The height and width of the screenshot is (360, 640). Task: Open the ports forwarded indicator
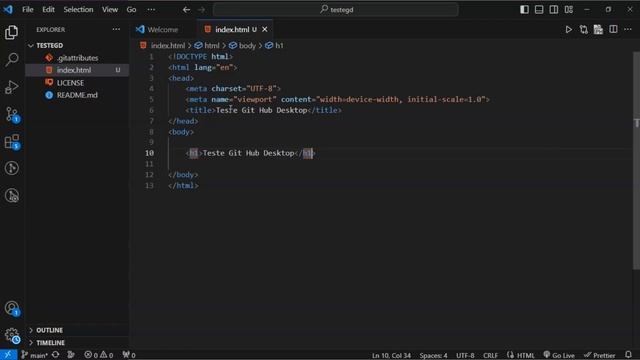click(129, 355)
